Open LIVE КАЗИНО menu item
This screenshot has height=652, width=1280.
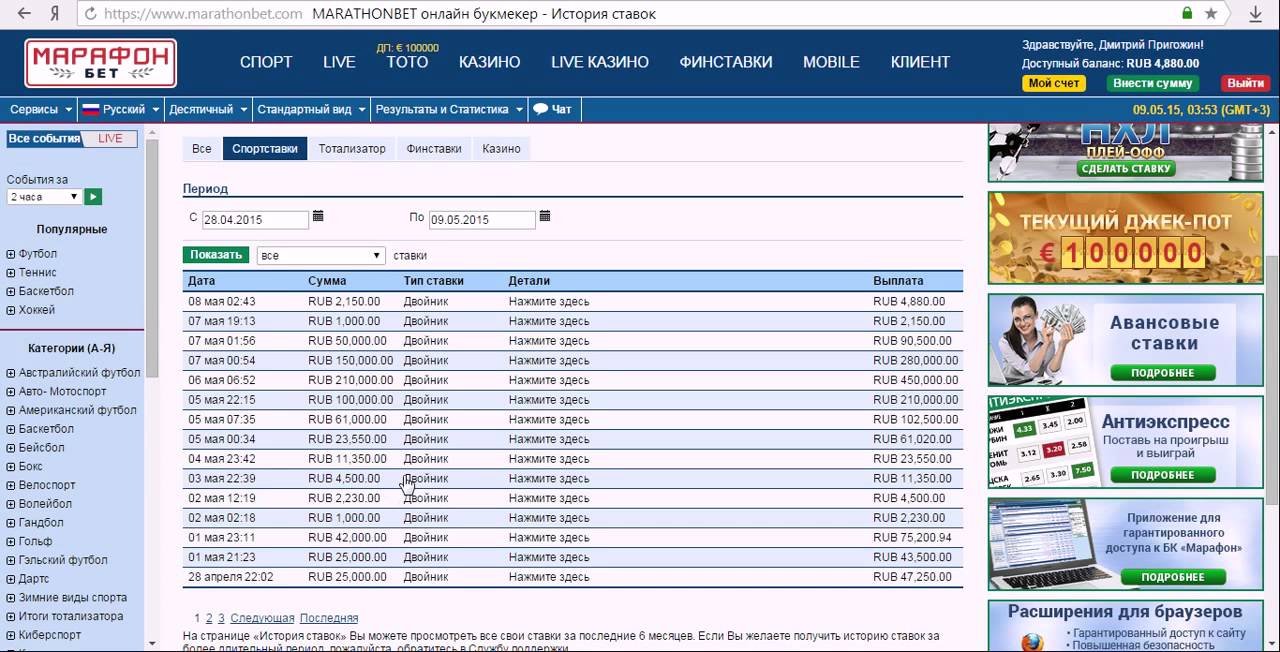pyautogui.click(x=600, y=62)
